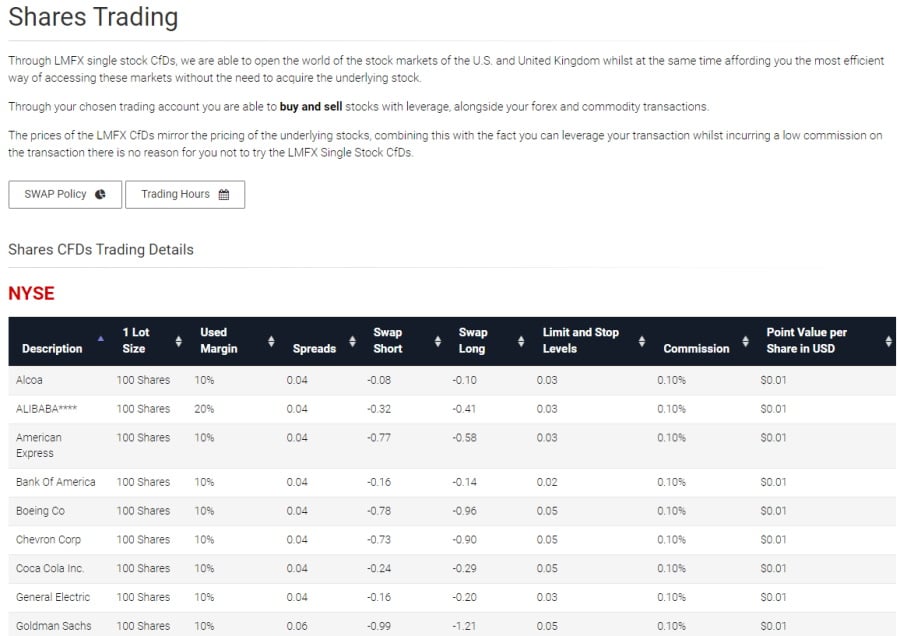The image size is (900, 636).
Task: Click the Swap Short header label
Action: [387, 340]
